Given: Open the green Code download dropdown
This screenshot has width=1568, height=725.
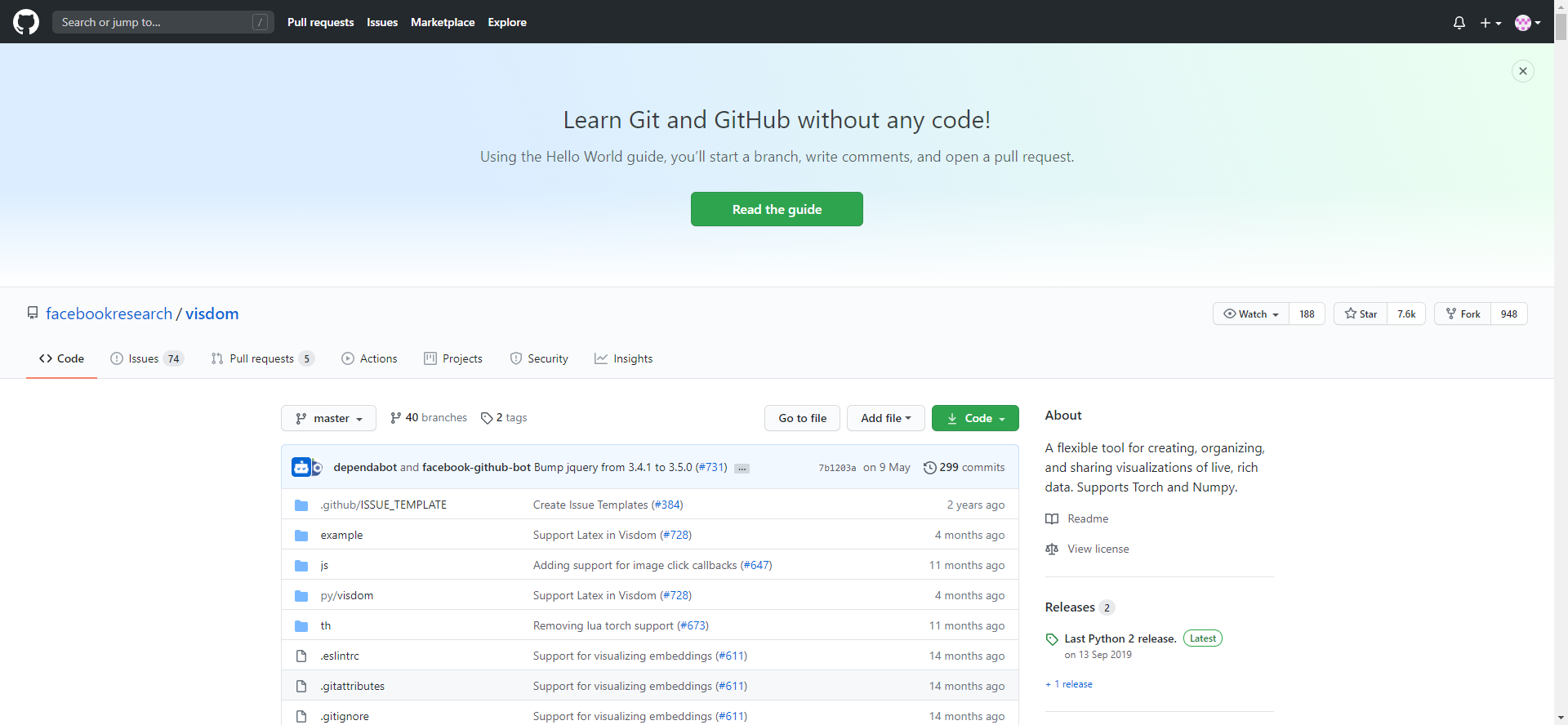Looking at the screenshot, I should coord(975,418).
